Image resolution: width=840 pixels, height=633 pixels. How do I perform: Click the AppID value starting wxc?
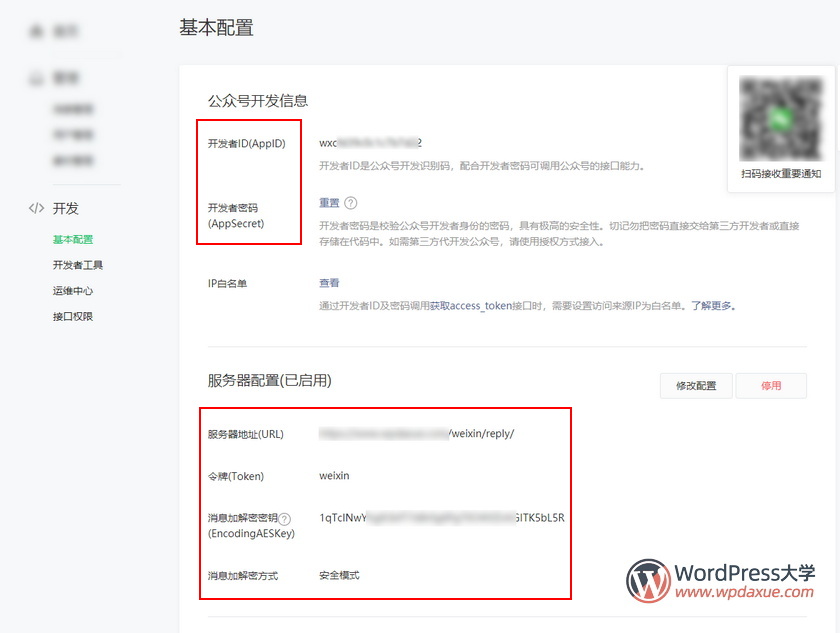(x=371, y=143)
